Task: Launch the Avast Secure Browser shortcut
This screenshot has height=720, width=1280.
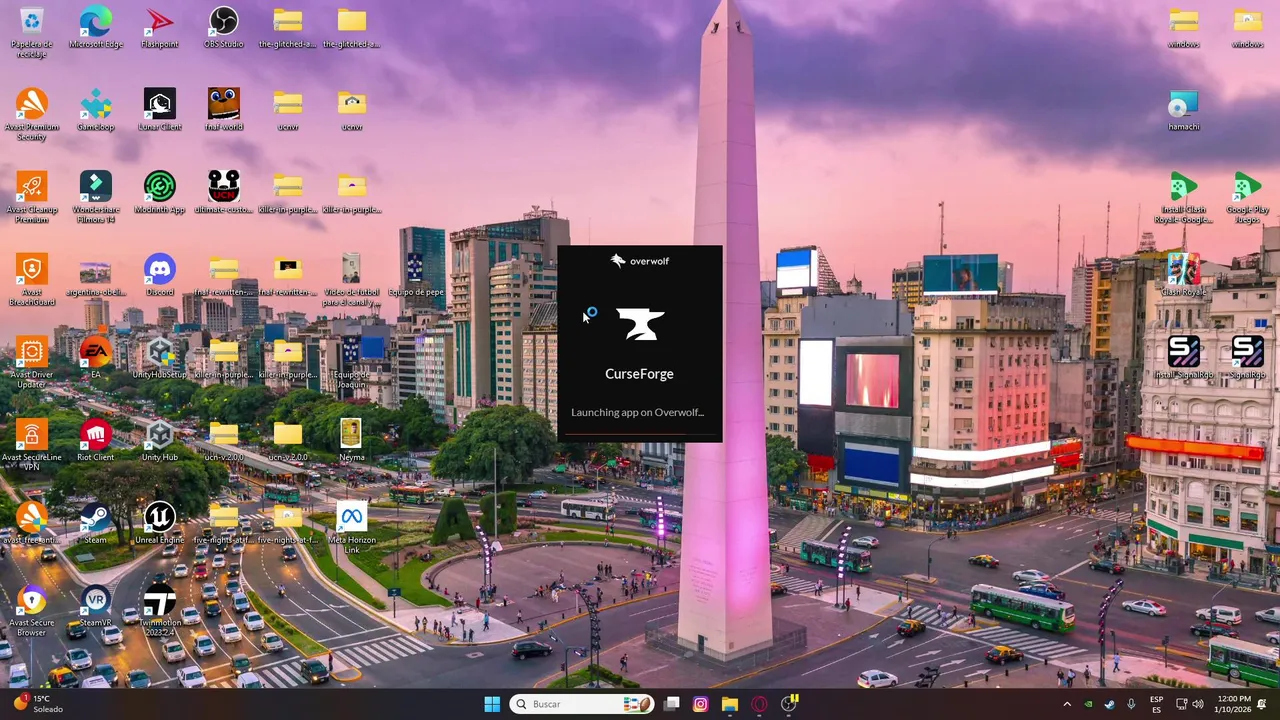Action: [x=31, y=612]
